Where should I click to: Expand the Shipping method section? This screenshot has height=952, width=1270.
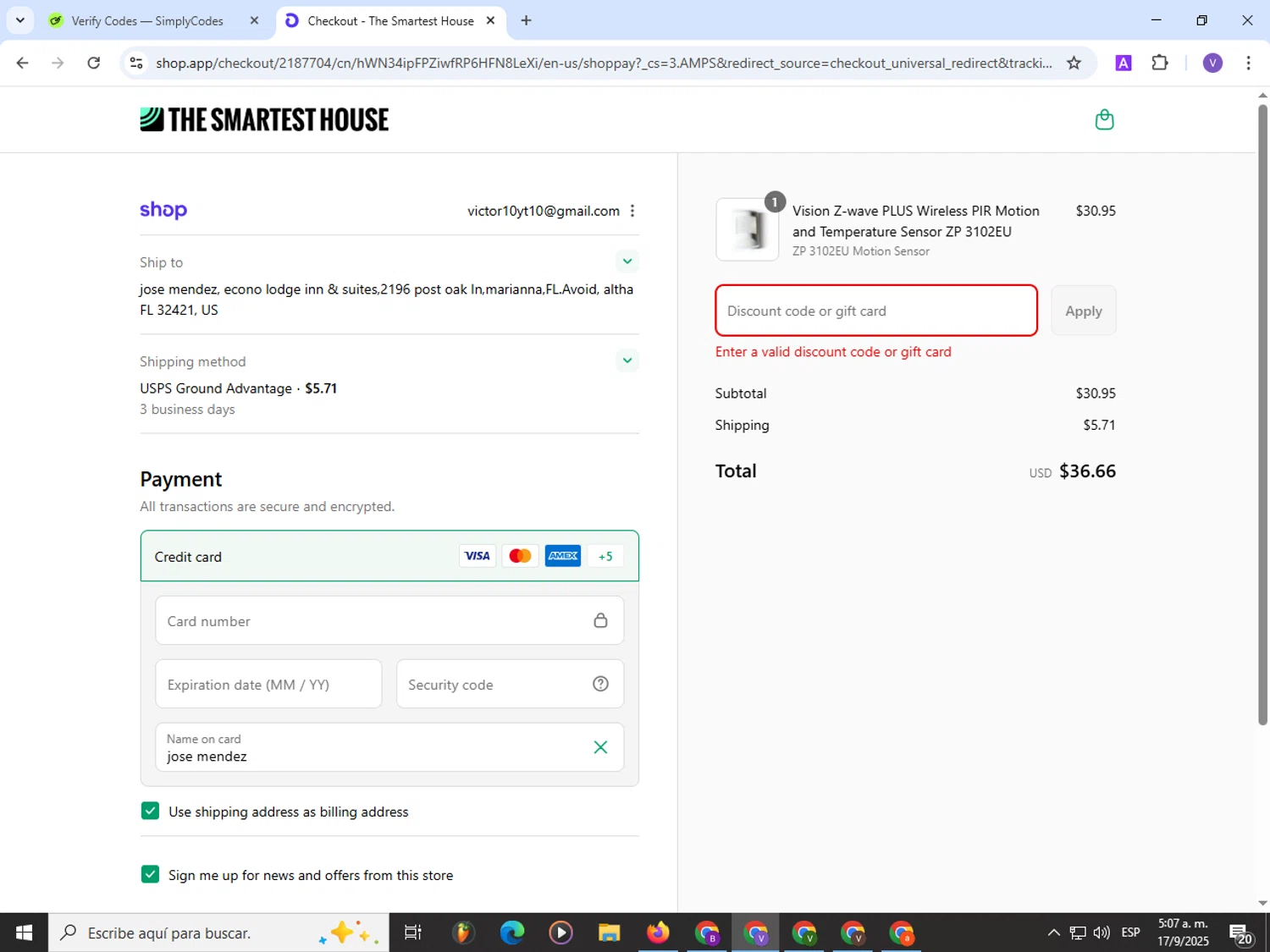click(x=627, y=360)
